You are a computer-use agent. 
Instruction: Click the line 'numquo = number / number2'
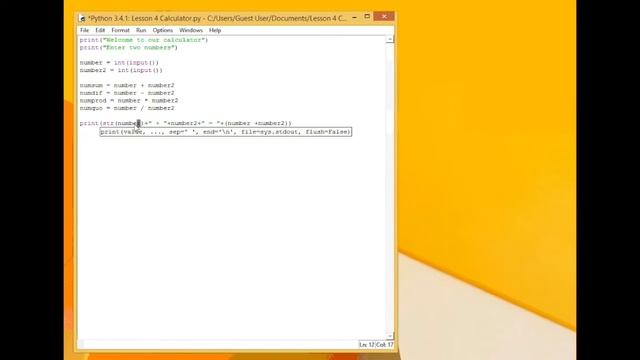[127, 108]
